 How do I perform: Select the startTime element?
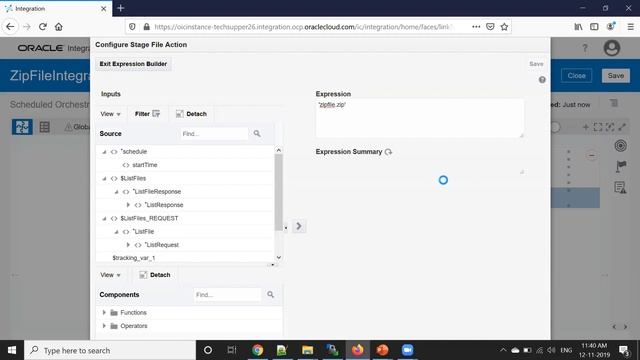(144, 165)
